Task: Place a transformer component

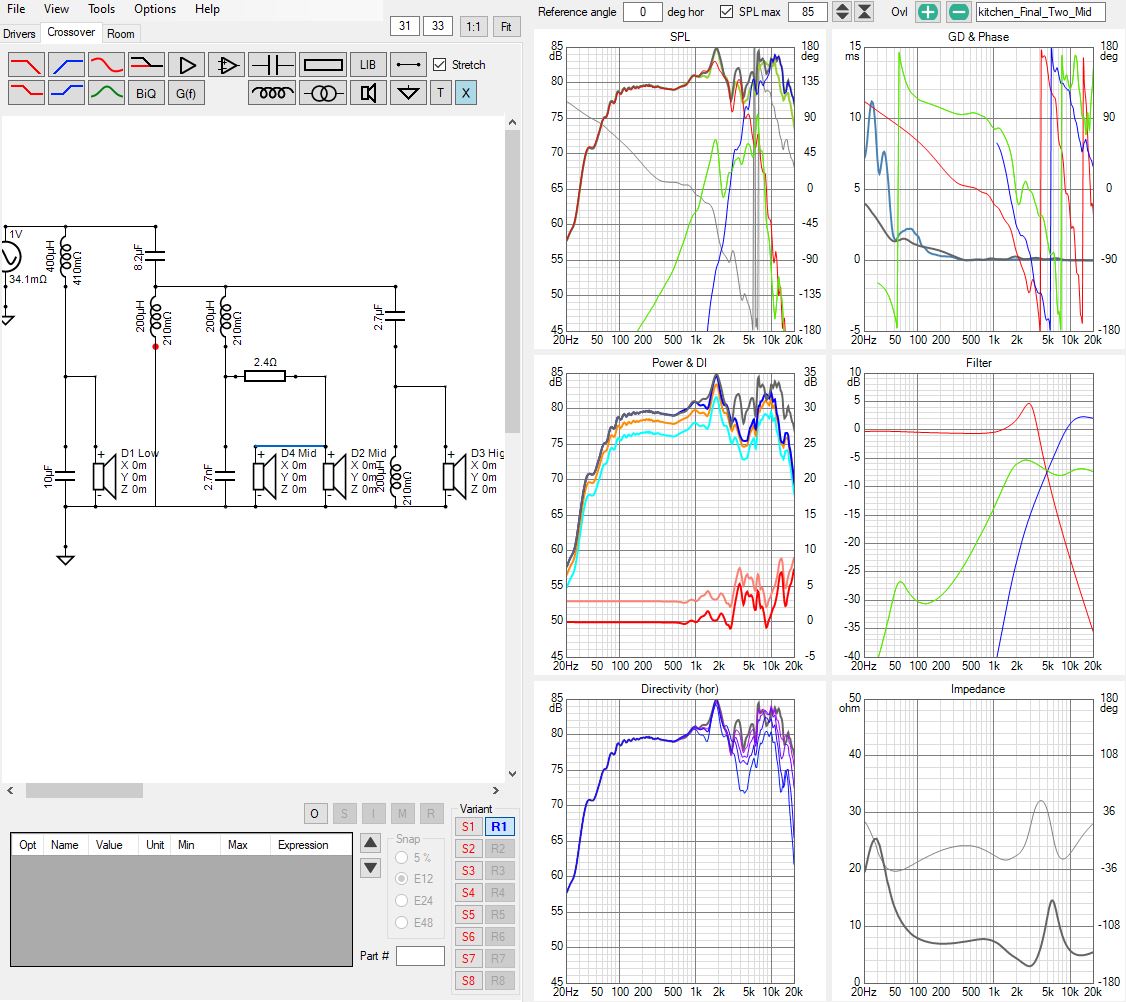Action: (323, 93)
